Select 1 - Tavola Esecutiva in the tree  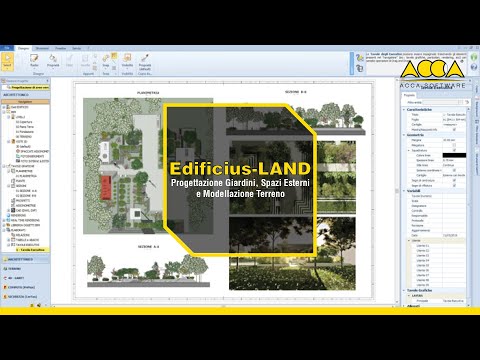[x=33, y=250]
